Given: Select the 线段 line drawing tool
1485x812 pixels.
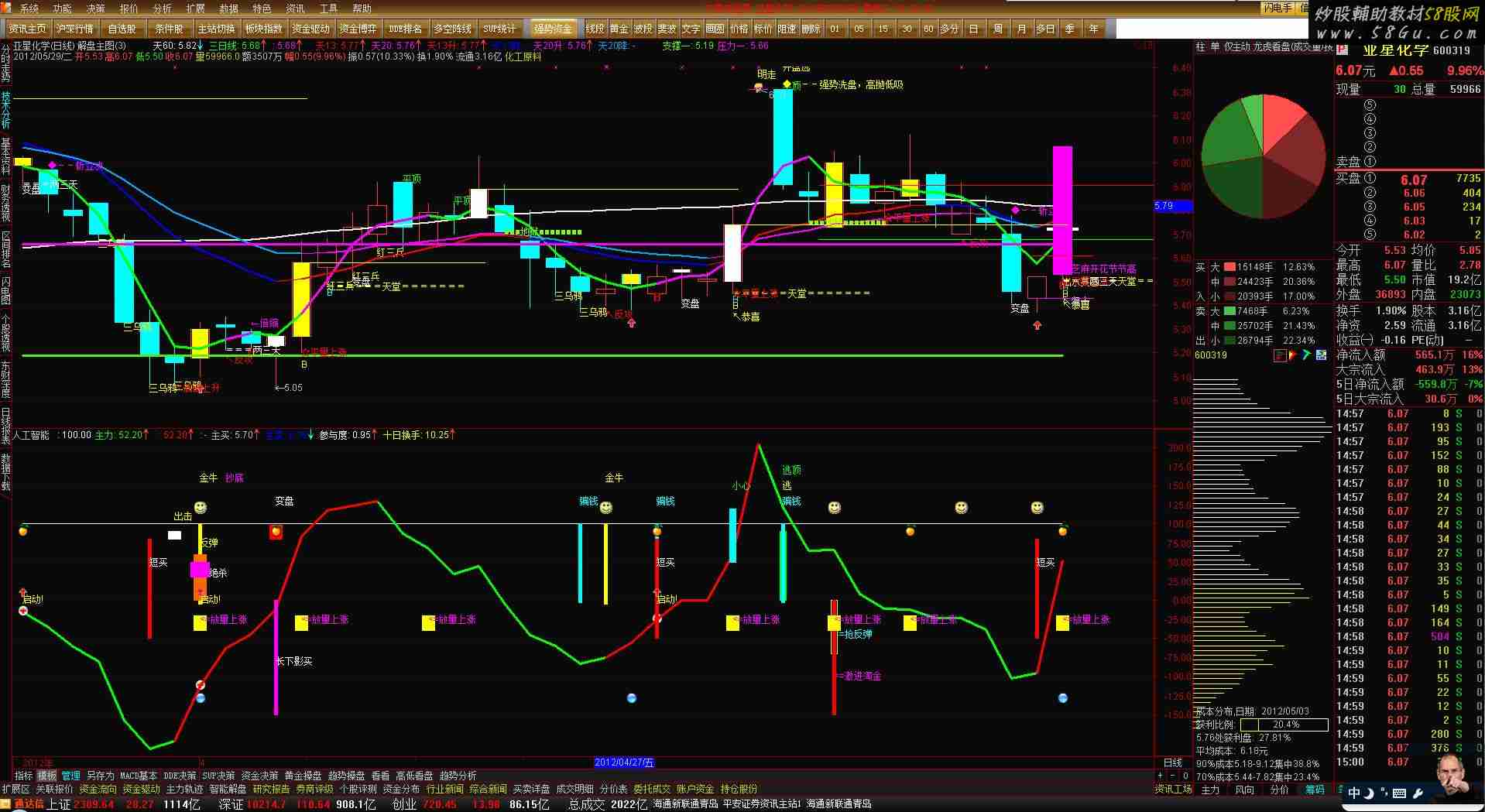Looking at the screenshot, I should pyautogui.click(x=595, y=29).
